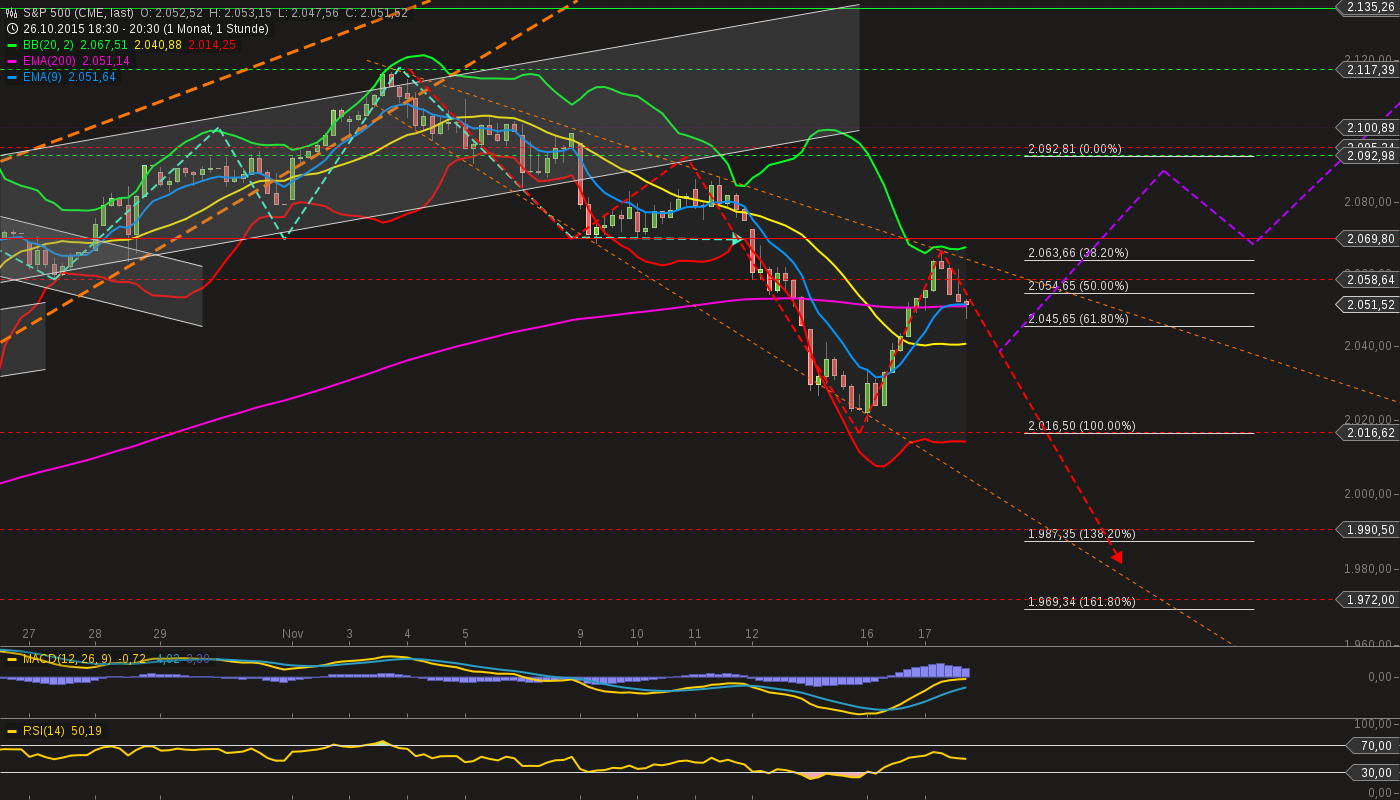Image resolution: width=1400 pixels, height=800 pixels.
Task: Click the 2.092,98 price axis label
Action: coord(1366,156)
